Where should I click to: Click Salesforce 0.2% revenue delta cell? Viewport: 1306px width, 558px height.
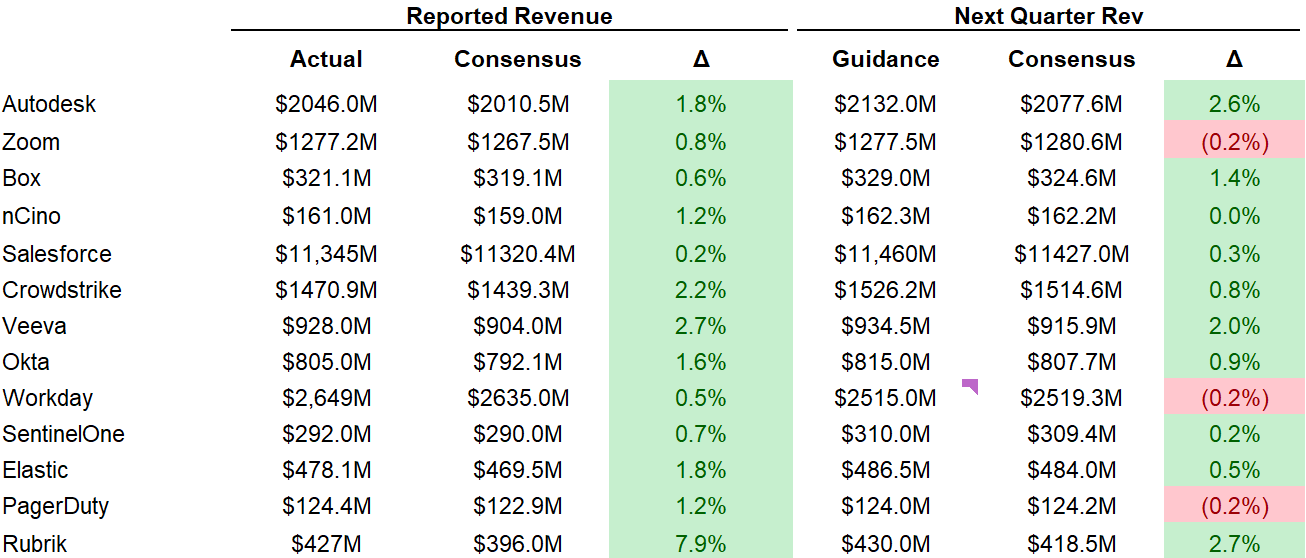(x=701, y=254)
